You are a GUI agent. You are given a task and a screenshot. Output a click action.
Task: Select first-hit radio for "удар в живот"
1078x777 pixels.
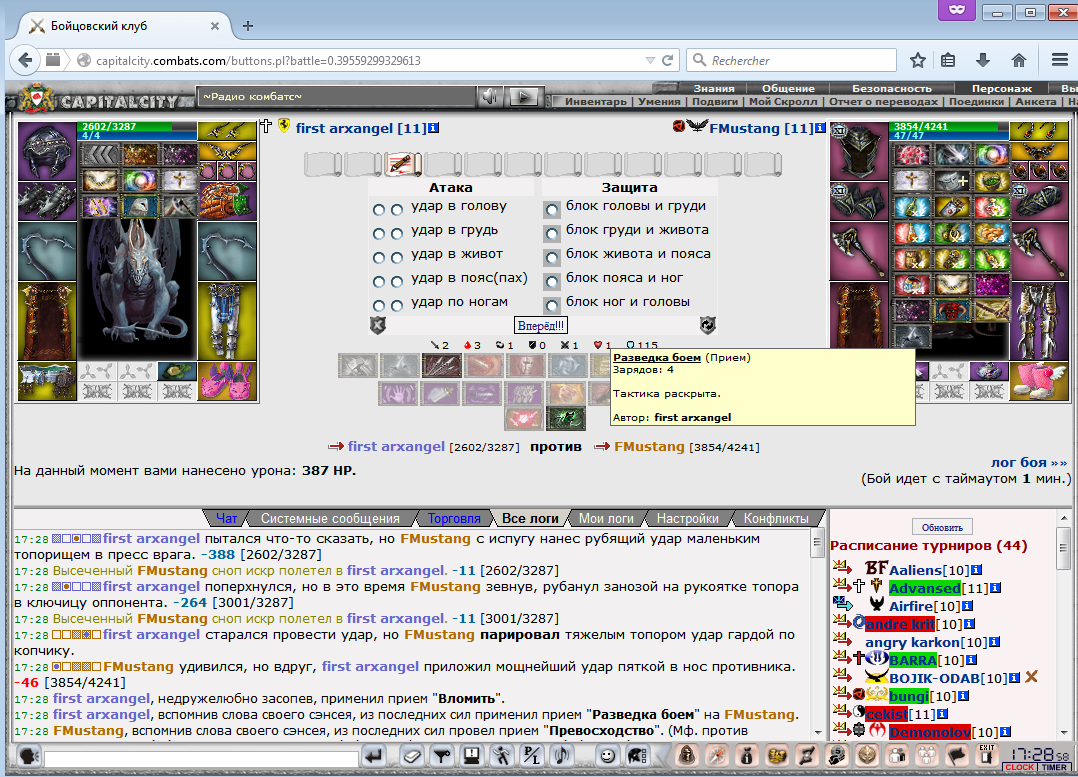pyautogui.click(x=379, y=258)
